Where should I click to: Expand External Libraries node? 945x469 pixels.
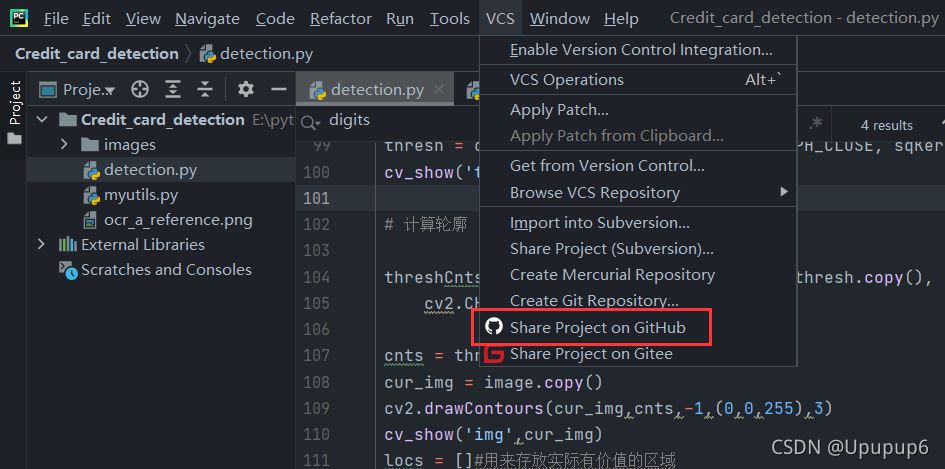[x=41, y=244]
